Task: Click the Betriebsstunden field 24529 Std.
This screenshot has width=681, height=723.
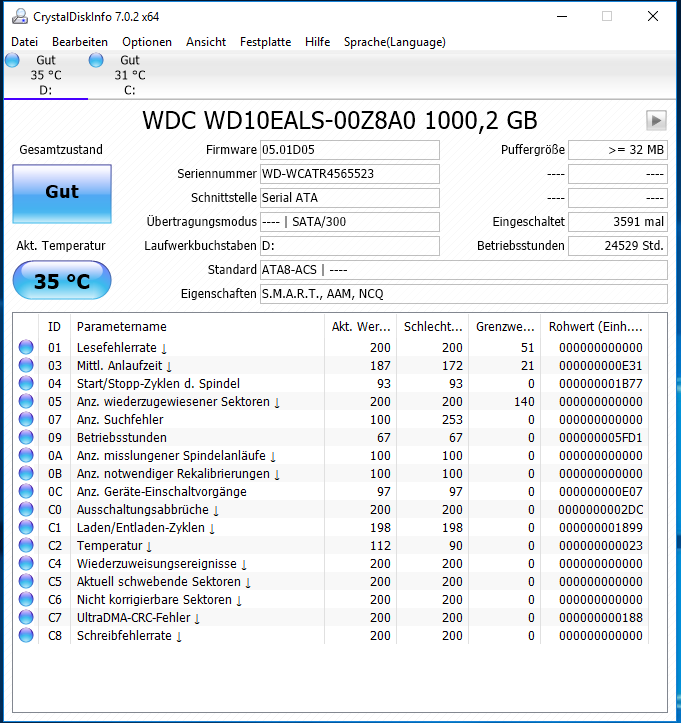Action: [x=618, y=246]
